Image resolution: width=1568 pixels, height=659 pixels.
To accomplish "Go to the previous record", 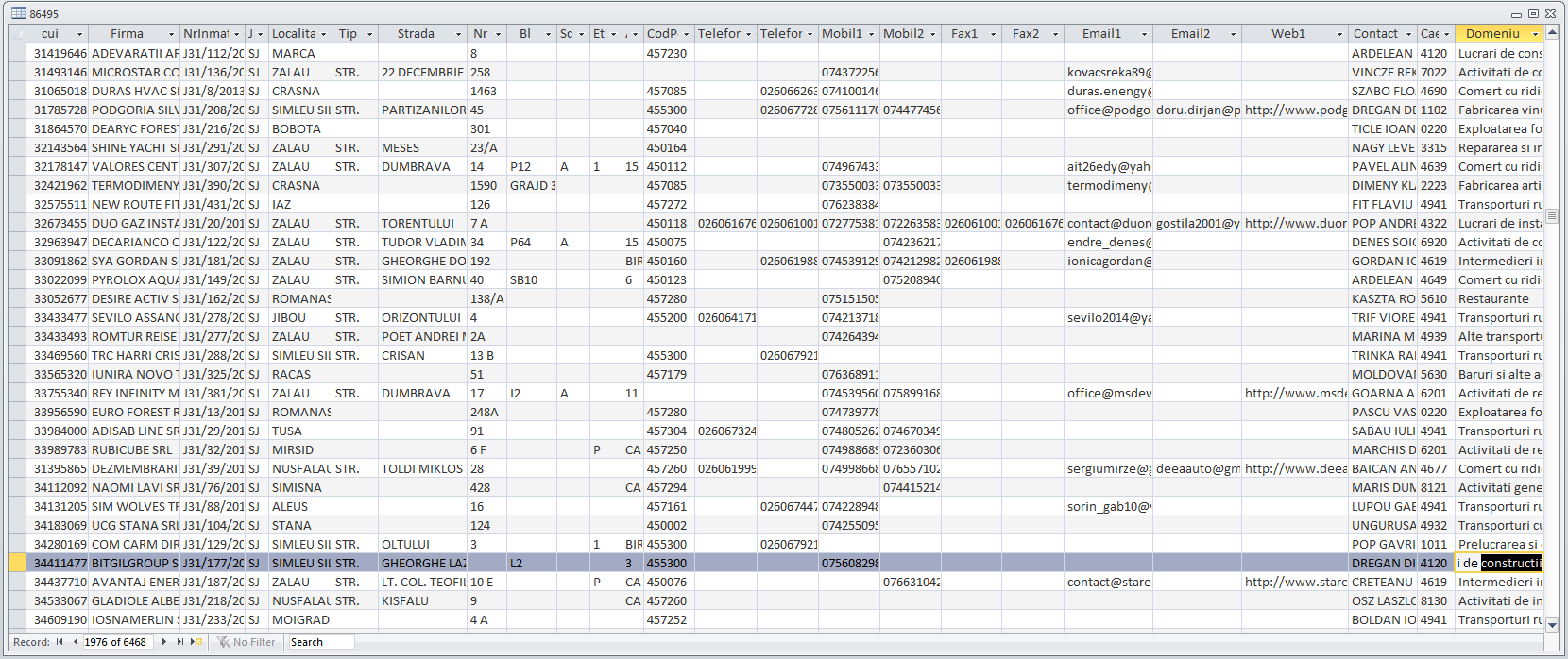I will 76,642.
